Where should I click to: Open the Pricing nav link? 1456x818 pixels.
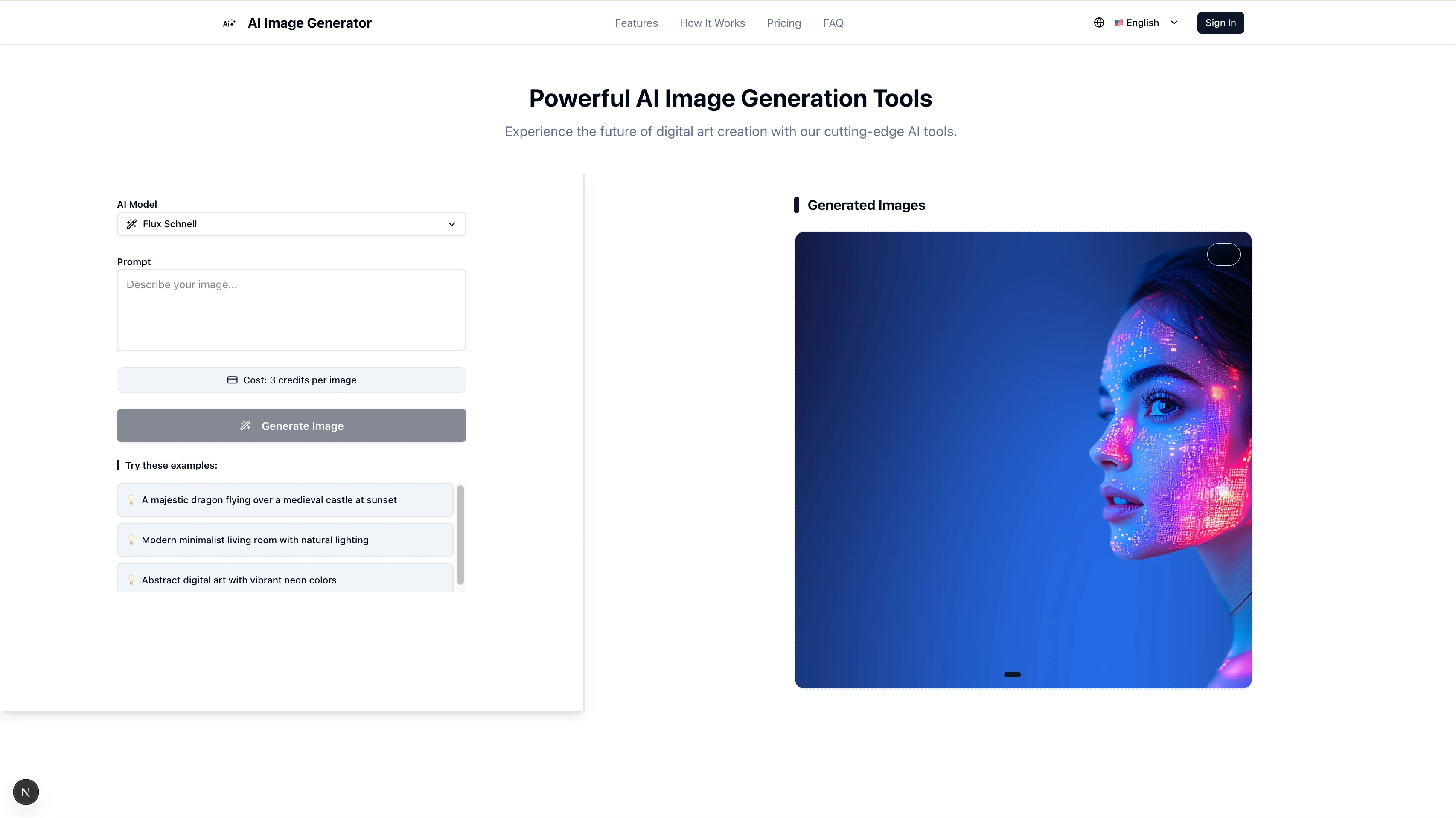point(783,23)
